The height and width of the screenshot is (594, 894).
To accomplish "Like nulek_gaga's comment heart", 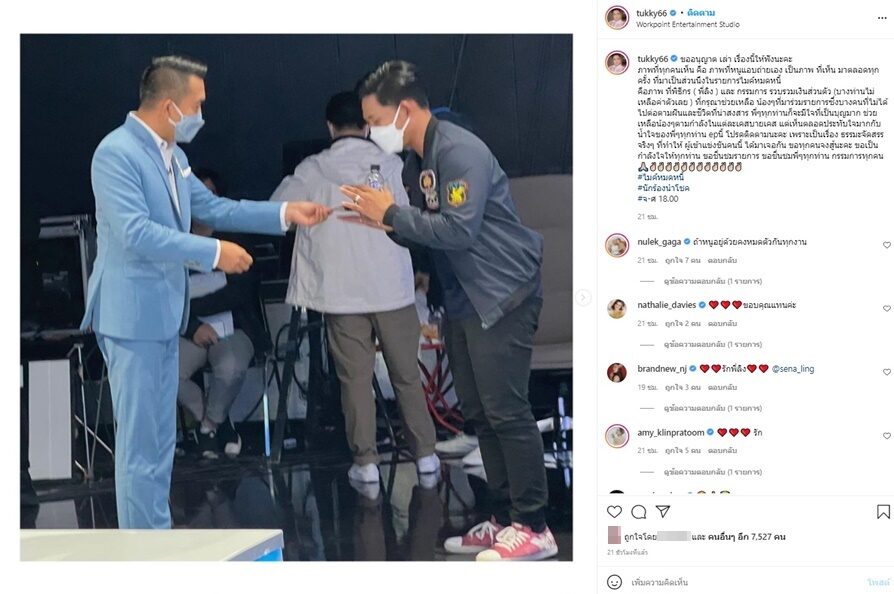I will [887, 245].
